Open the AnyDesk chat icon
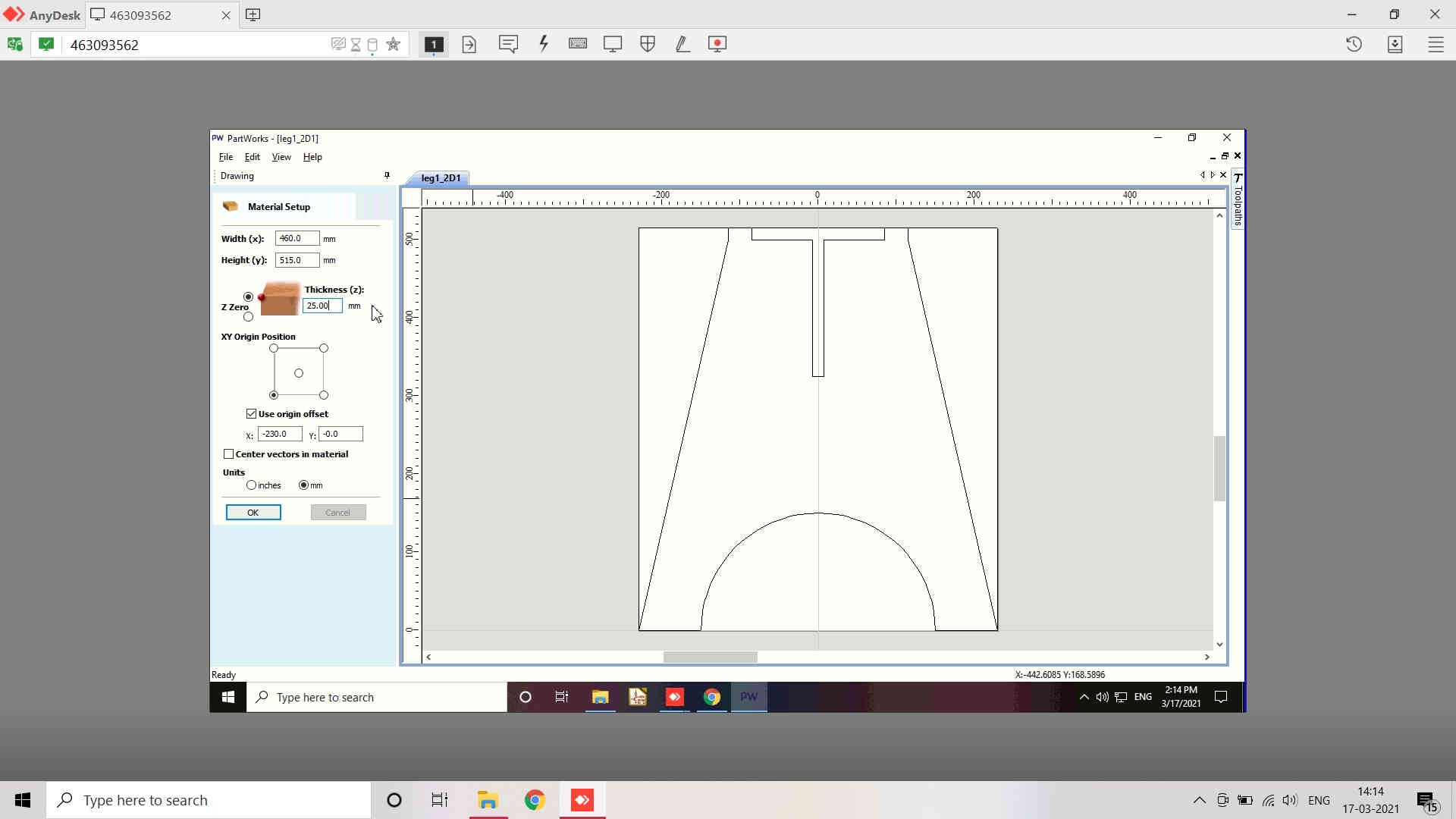 (x=508, y=44)
